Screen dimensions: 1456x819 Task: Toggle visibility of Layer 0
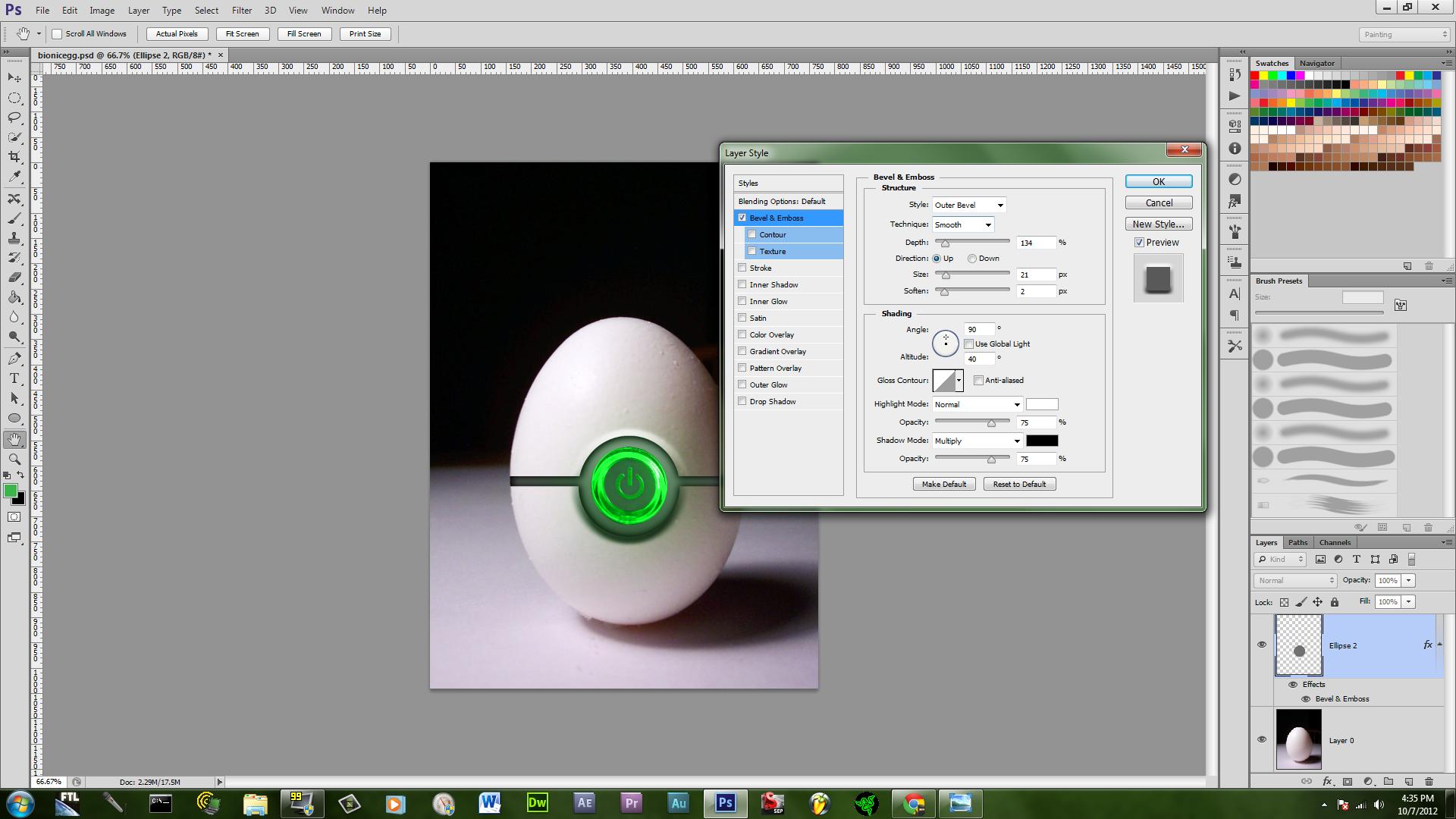[1262, 740]
